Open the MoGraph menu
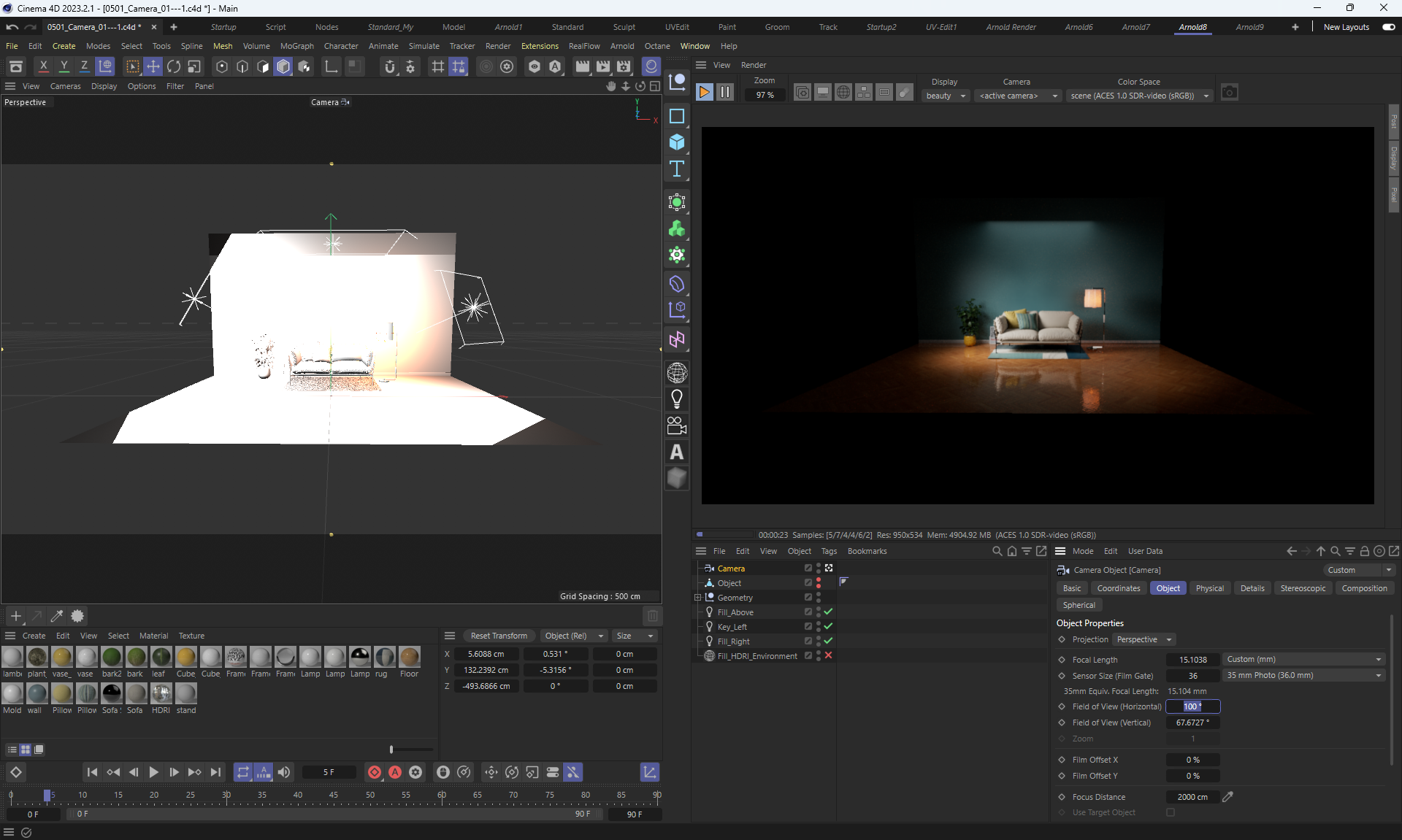This screenshot has height=840, width=1402. [x=296, y=46]
